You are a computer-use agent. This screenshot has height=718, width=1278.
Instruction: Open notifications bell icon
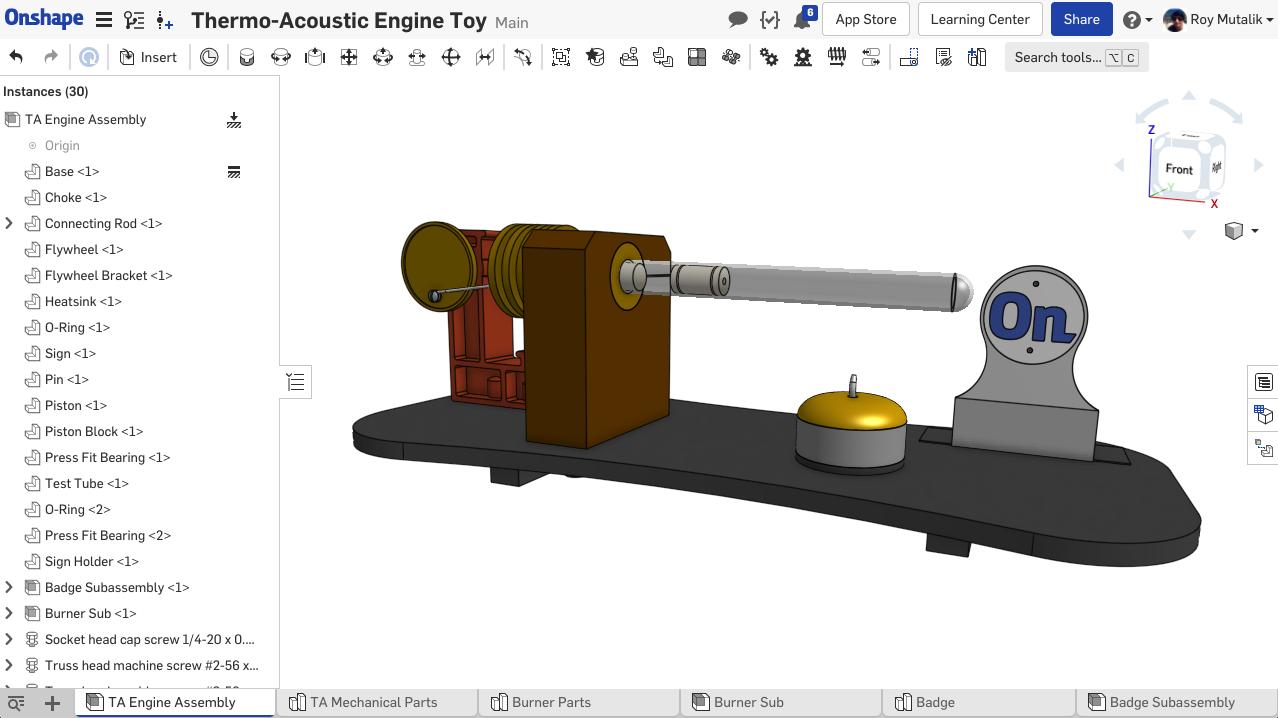click(801, 20)
